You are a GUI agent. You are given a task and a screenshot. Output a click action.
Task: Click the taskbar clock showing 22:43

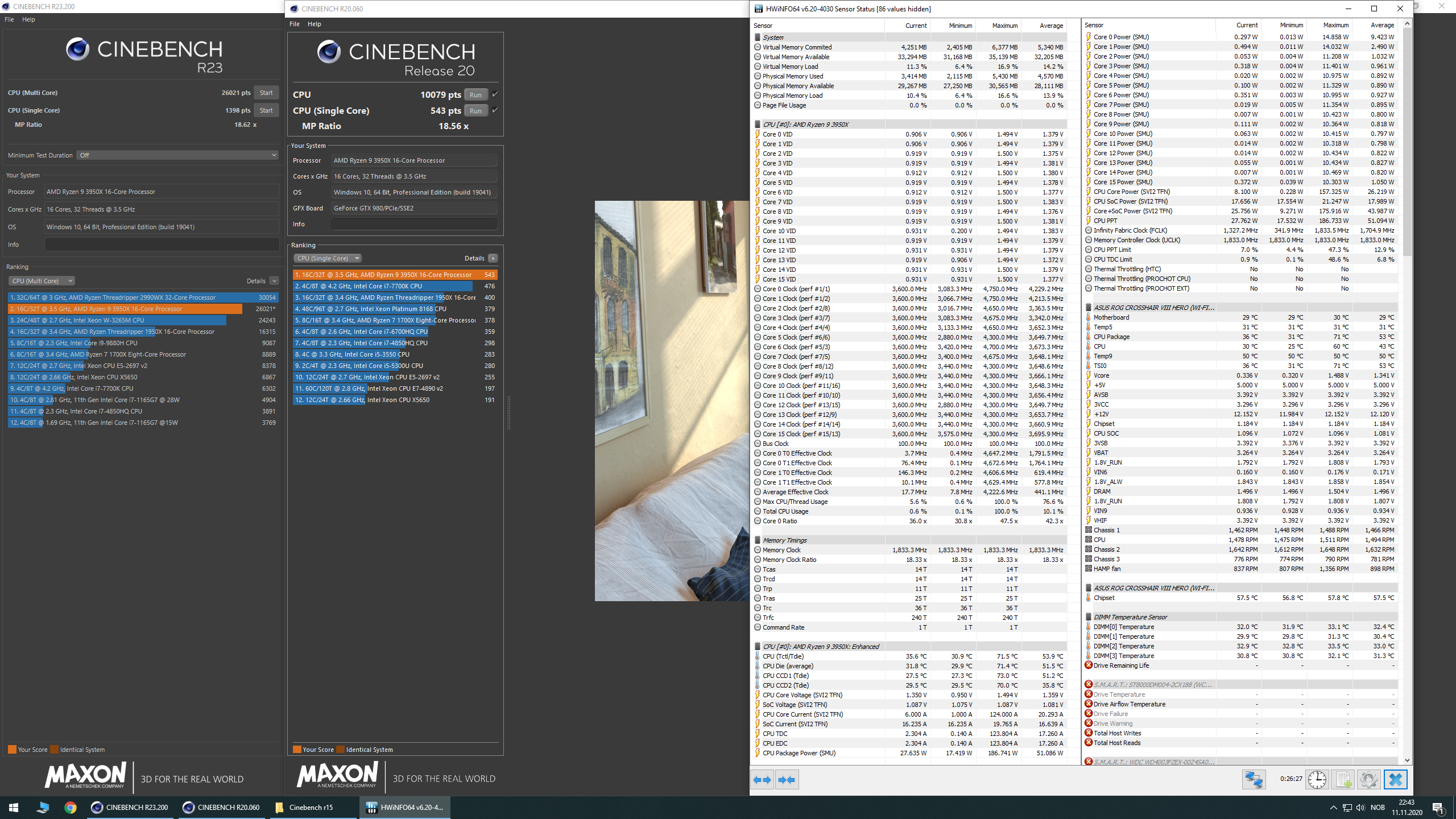click(x=1407, y=808)
